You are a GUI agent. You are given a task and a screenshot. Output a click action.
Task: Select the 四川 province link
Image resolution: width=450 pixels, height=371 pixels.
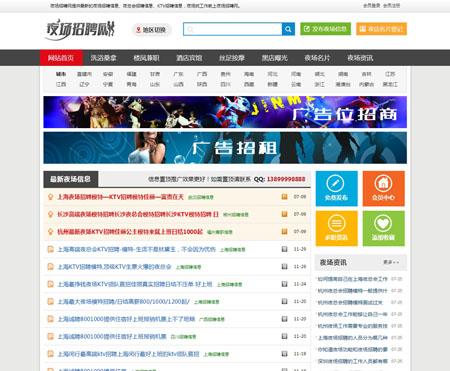click(x=225, y=84)
